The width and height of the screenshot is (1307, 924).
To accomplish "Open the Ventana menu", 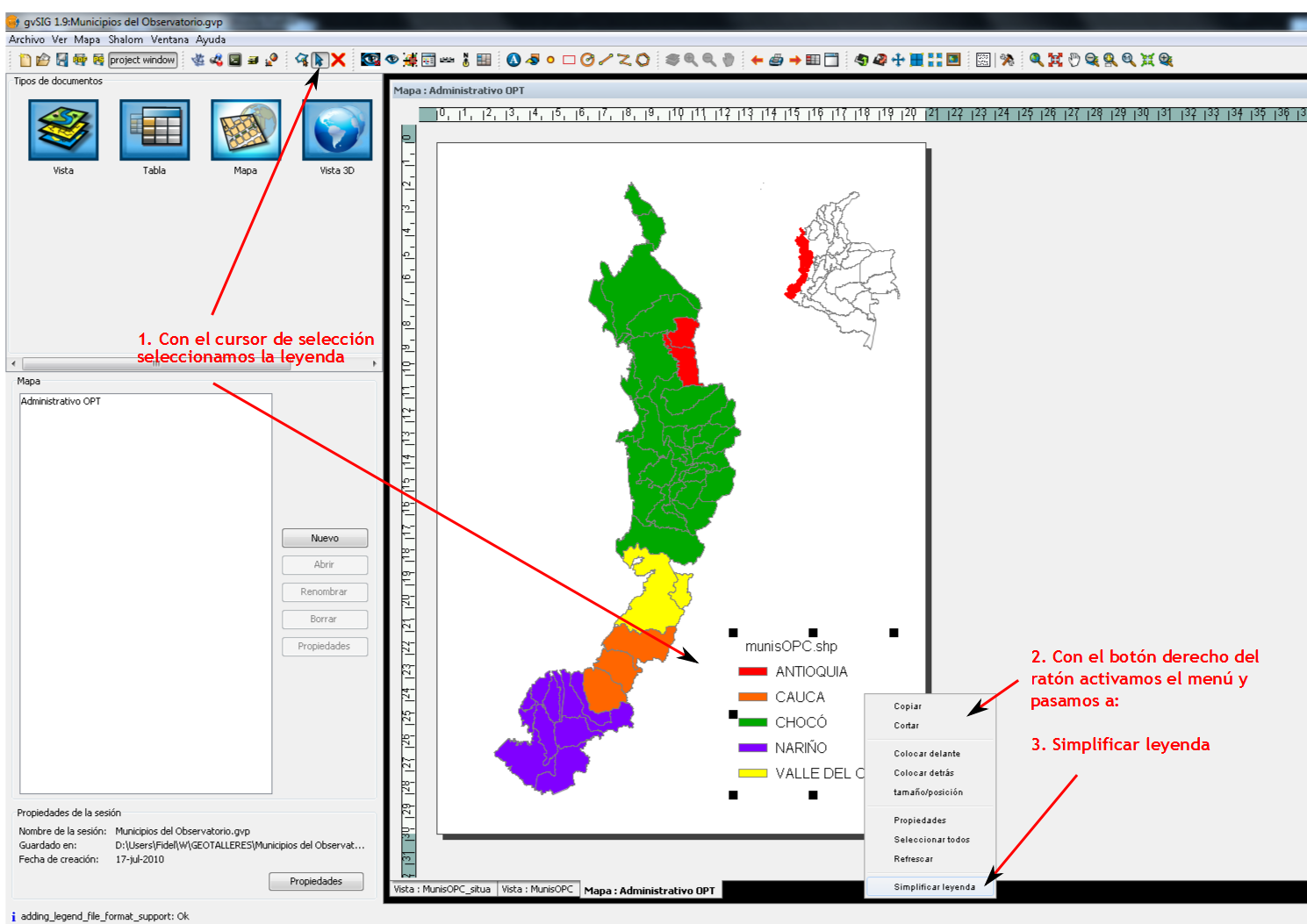I will pos(169,39).
